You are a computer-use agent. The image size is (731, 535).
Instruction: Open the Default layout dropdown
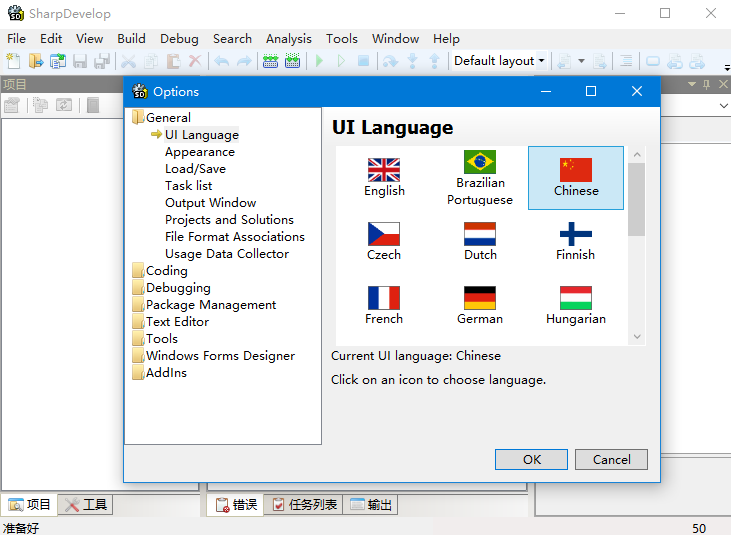pyautogui.click(x=499, y=61)
